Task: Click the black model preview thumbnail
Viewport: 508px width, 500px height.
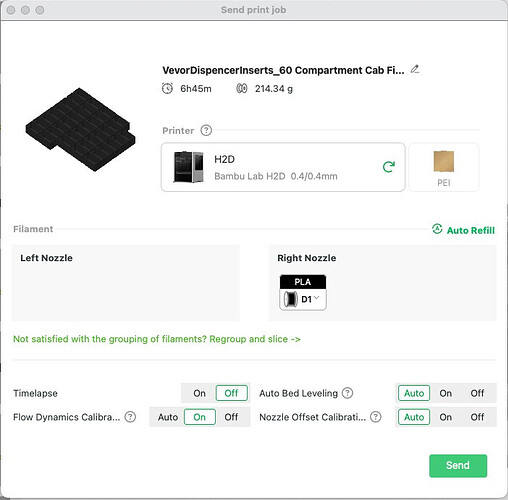Action: click(x=81, y=130)
